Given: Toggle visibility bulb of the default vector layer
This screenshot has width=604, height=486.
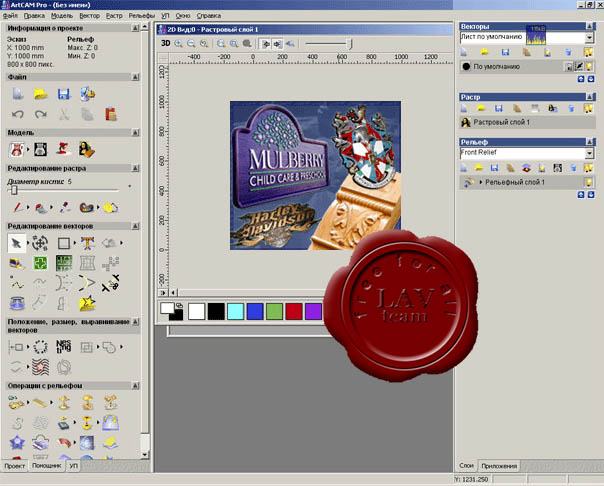Looking at the screenshot, I should coord(589,67).
